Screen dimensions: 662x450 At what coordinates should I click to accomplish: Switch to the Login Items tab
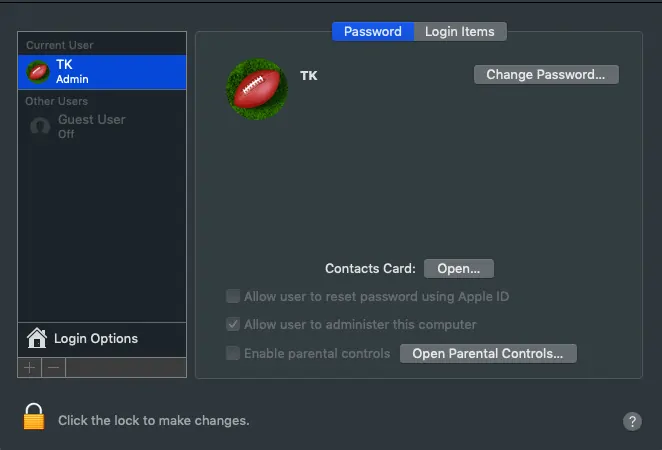459,31
